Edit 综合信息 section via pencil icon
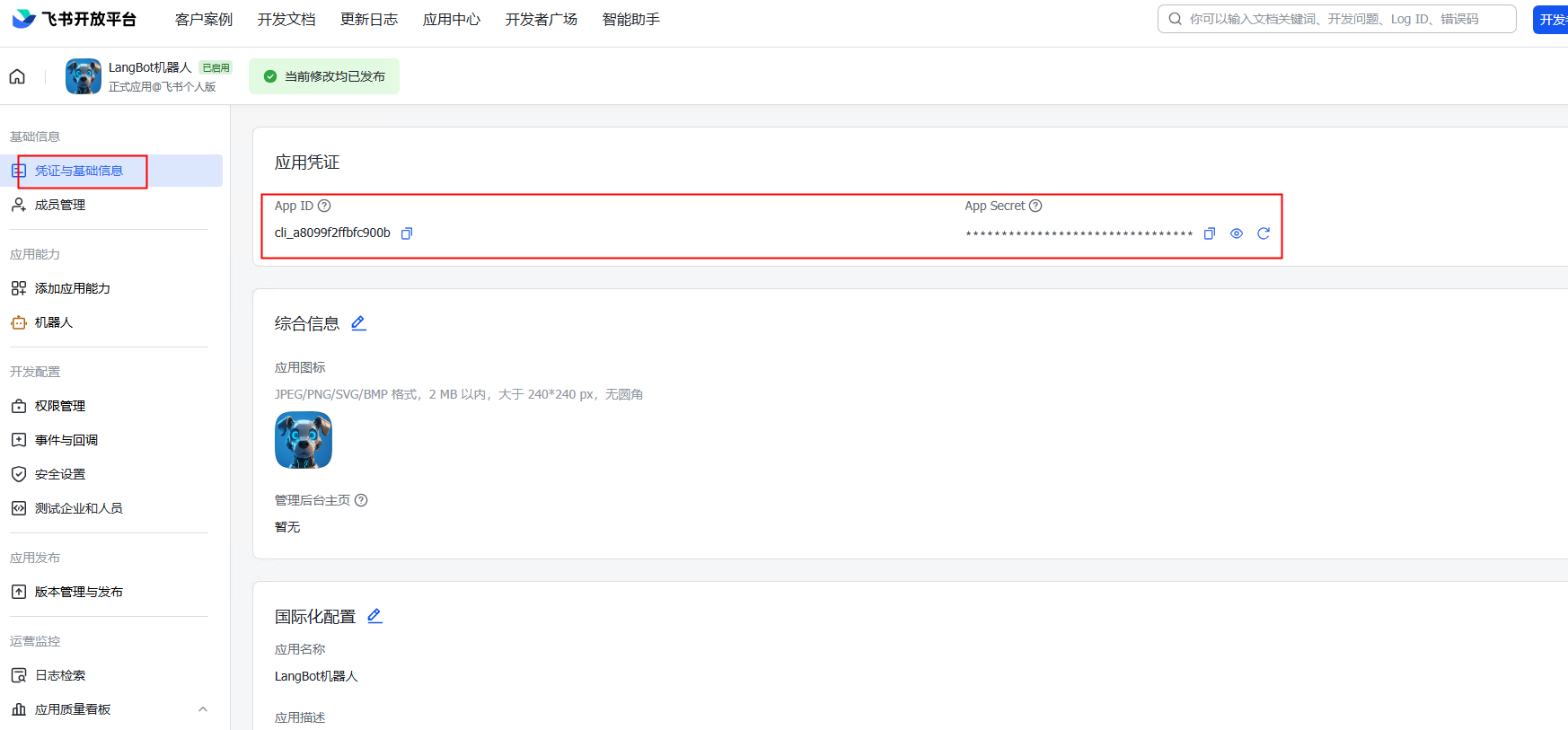Image resolution: width=1568 pixels, height=730 pixels. click(x=358, y=323)
